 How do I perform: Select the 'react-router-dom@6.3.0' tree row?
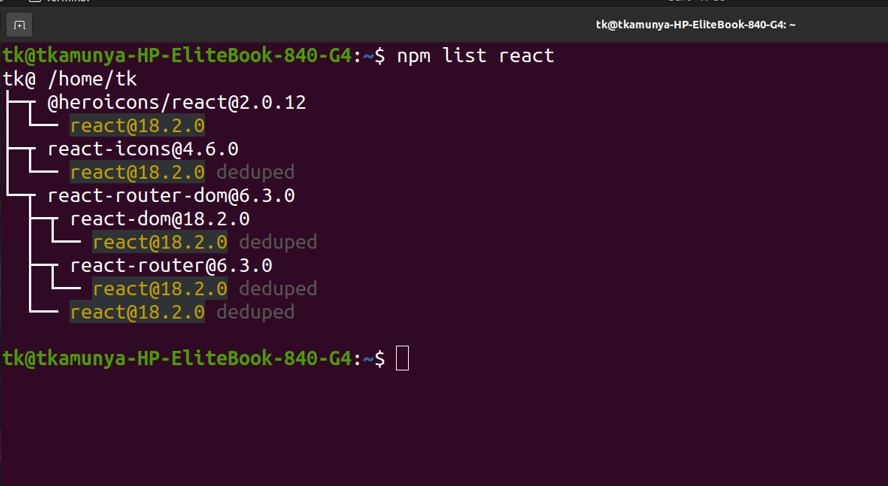(x=171, y=195)
